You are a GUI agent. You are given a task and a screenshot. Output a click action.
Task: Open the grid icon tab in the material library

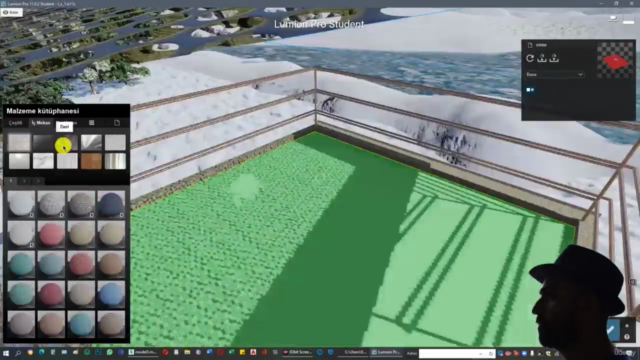(x=91, y=123)
